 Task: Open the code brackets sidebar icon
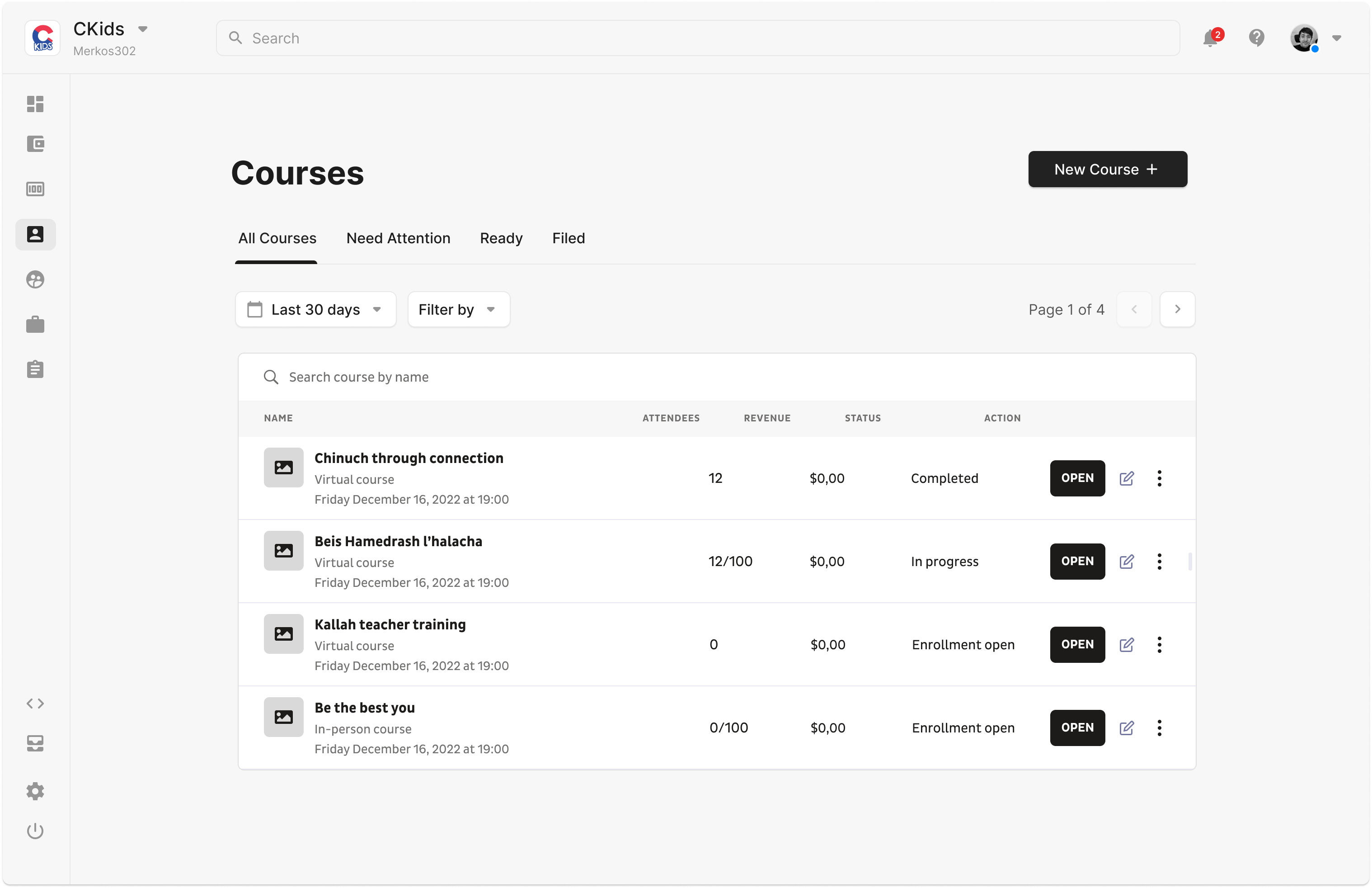(x=35, y=704)
